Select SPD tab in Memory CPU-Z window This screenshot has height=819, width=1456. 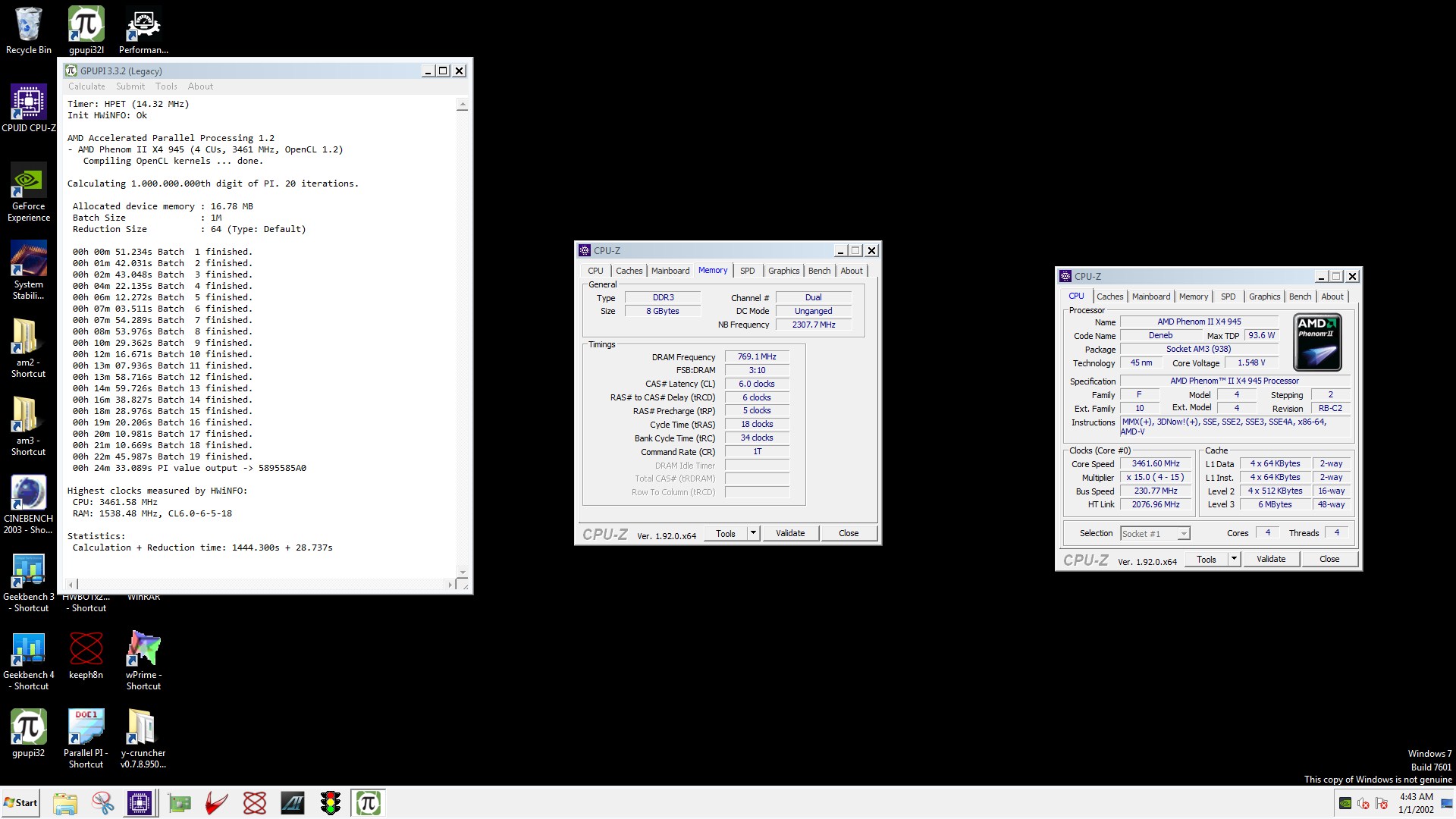pyautogui.click(x=747, y=271)
